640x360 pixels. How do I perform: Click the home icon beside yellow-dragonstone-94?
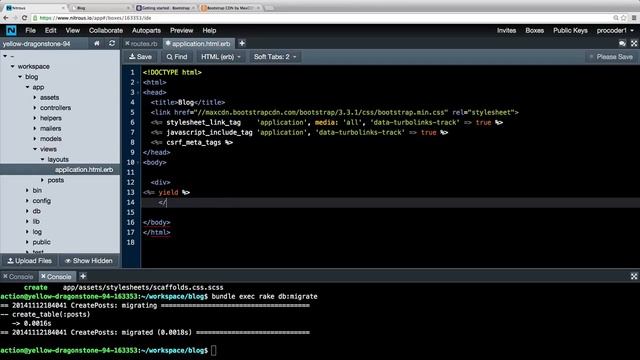[97, 43]
